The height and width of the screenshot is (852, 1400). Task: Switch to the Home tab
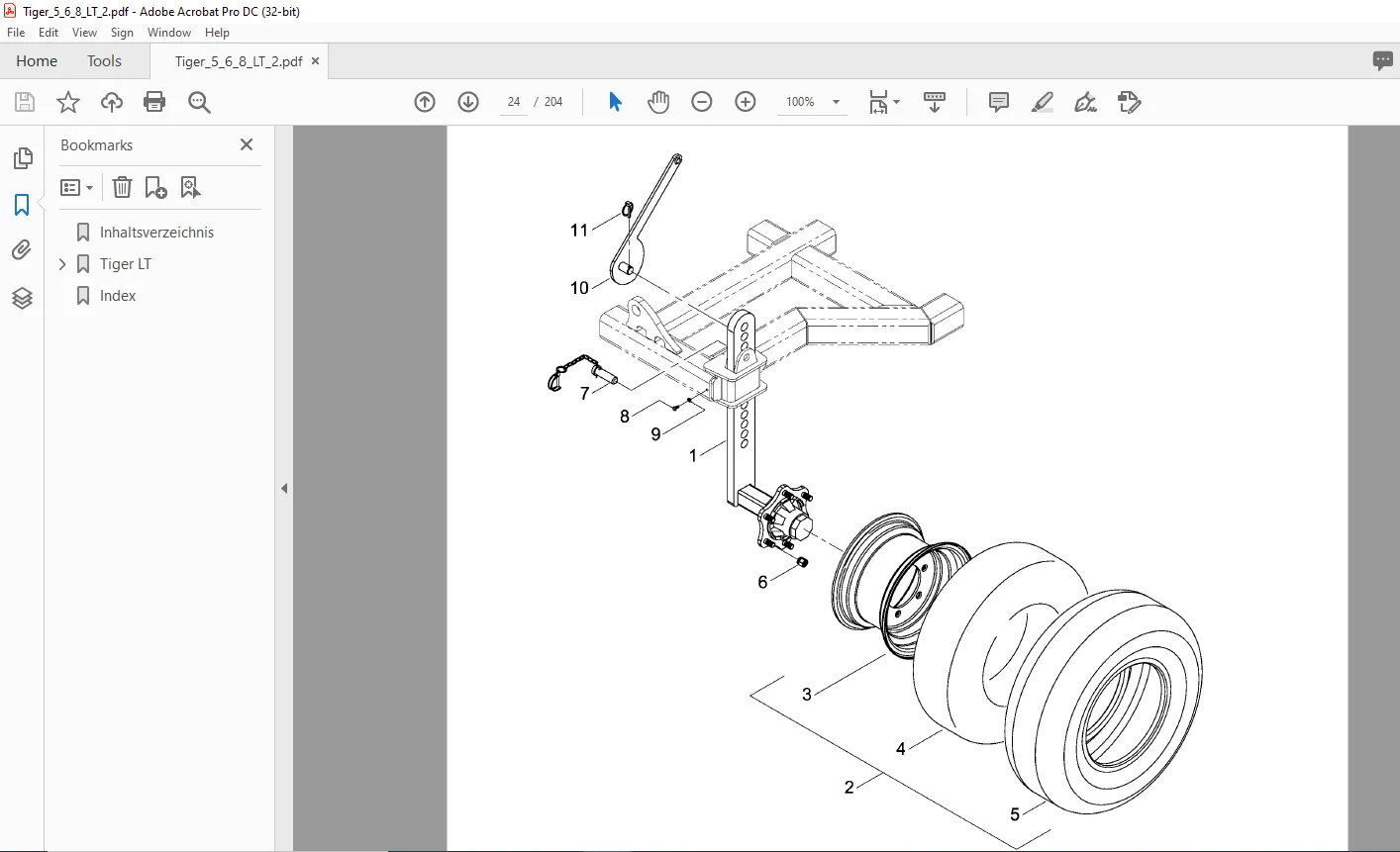[37, 61]
